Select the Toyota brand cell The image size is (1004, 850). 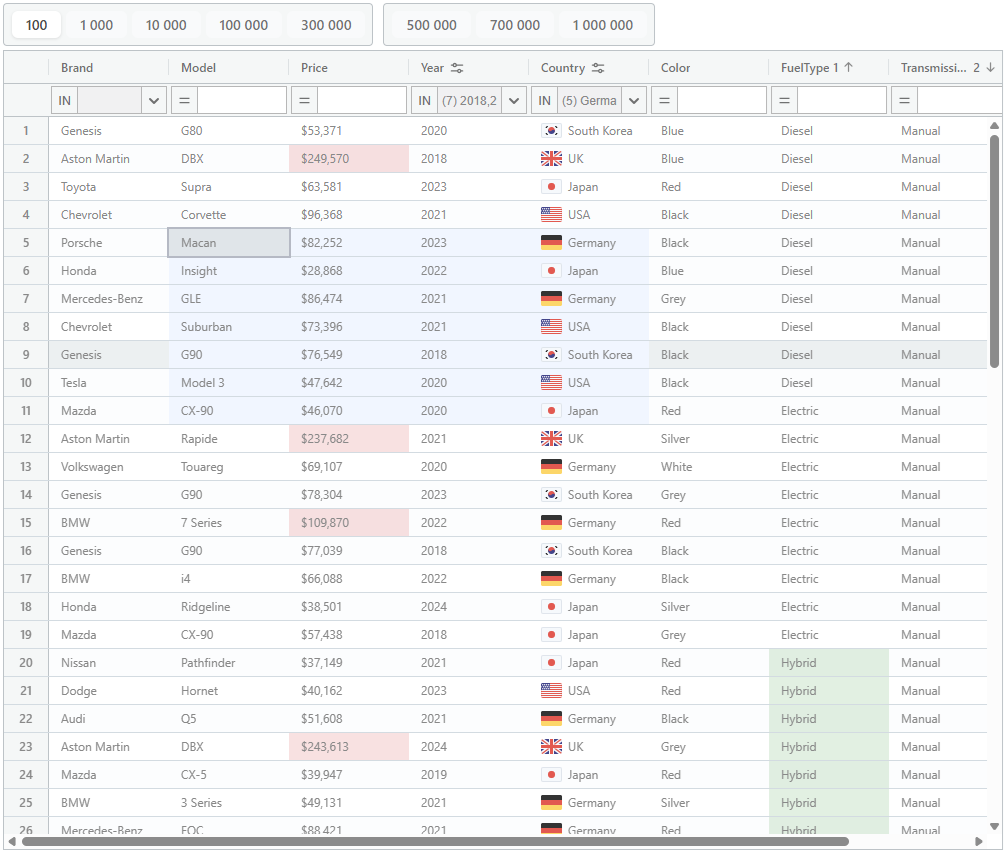pyautogui.click(x=109, y=187)
